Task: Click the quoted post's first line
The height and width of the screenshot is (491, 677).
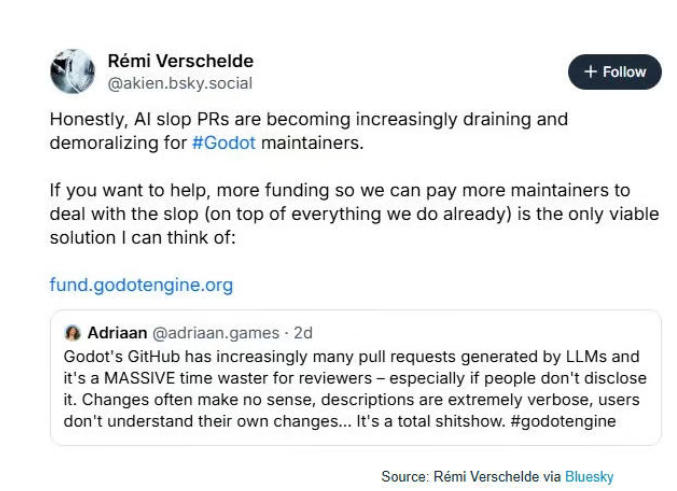Action: tap(355, 357)
